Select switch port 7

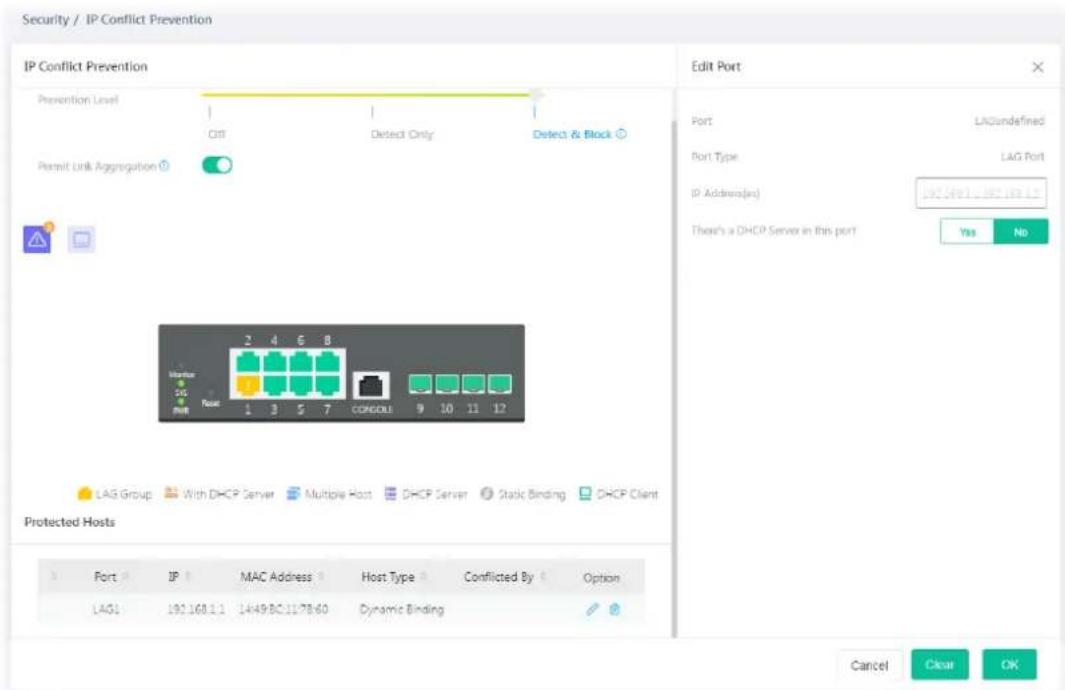tap(327, 385)
